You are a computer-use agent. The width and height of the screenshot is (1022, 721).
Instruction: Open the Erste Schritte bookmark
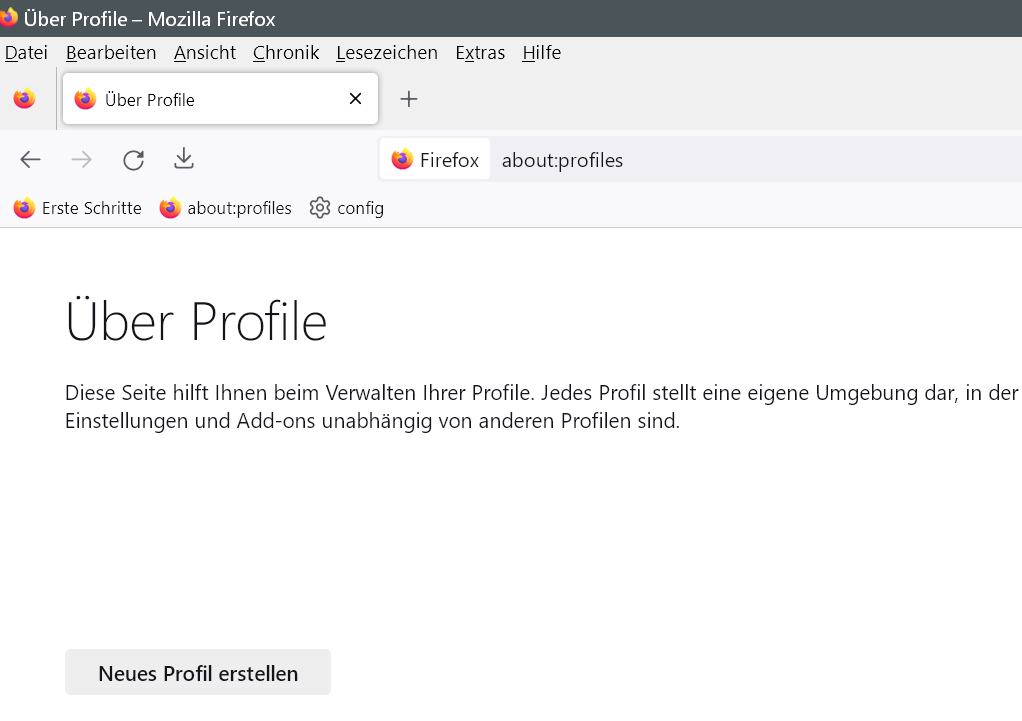point(78,208)
